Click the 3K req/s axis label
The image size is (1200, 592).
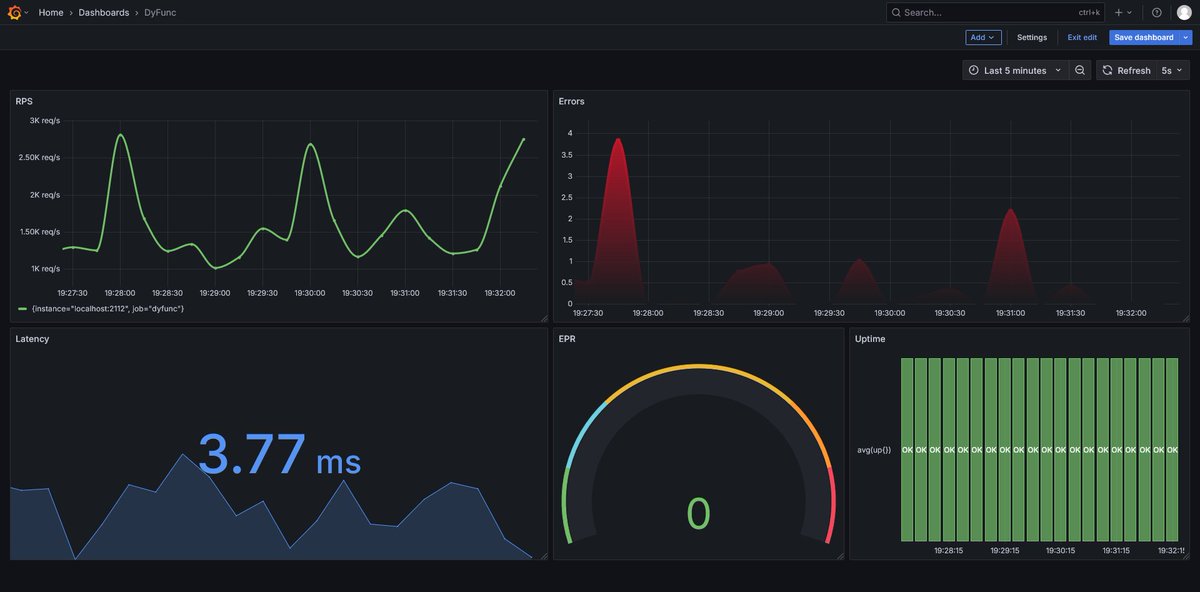click(44, 120)
